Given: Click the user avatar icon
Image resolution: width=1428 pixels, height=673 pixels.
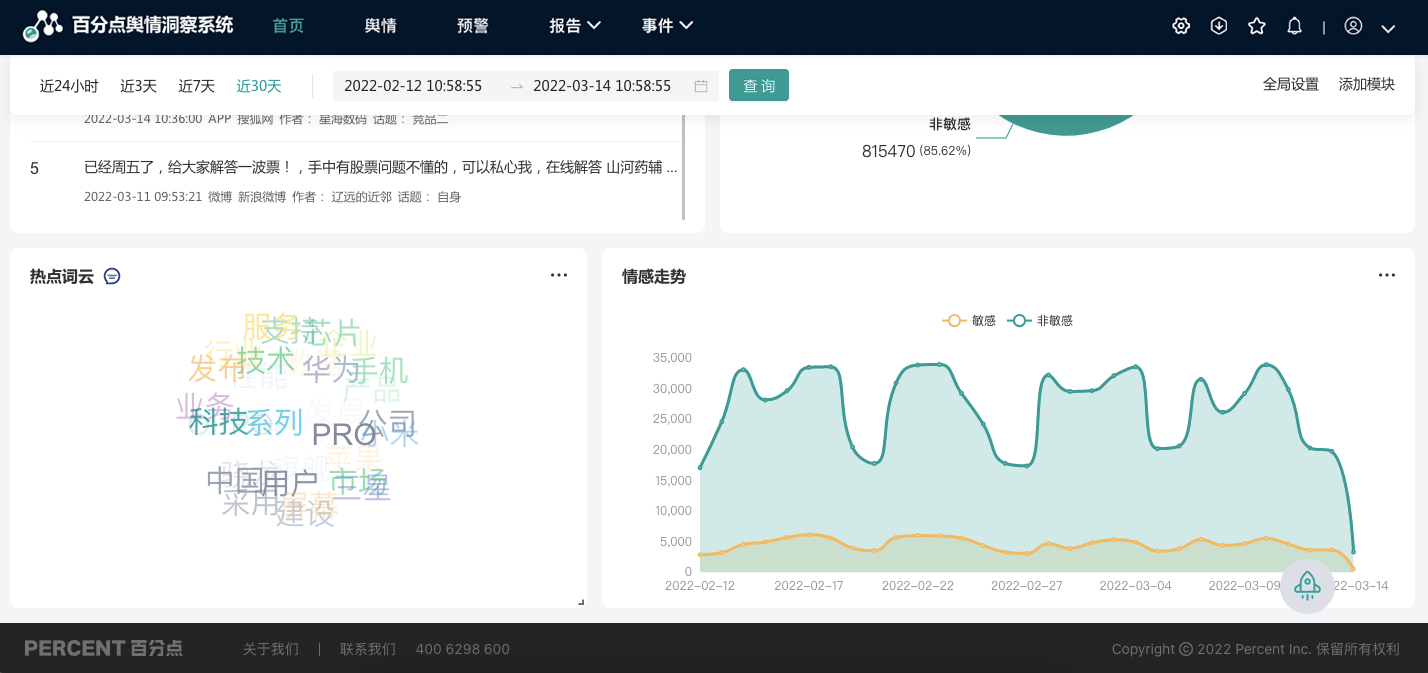Looking at the screenshot, I should (1353, 26).
